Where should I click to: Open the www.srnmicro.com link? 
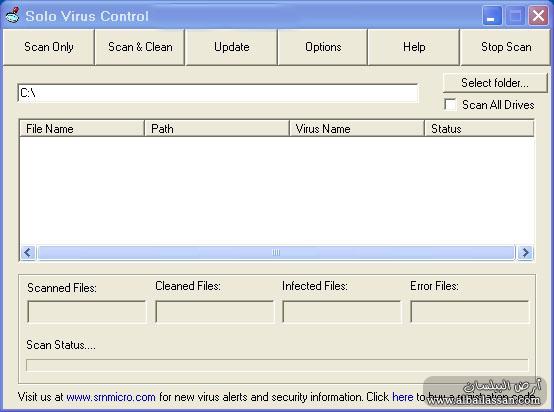pyautogui.click(x=111, y=397)
